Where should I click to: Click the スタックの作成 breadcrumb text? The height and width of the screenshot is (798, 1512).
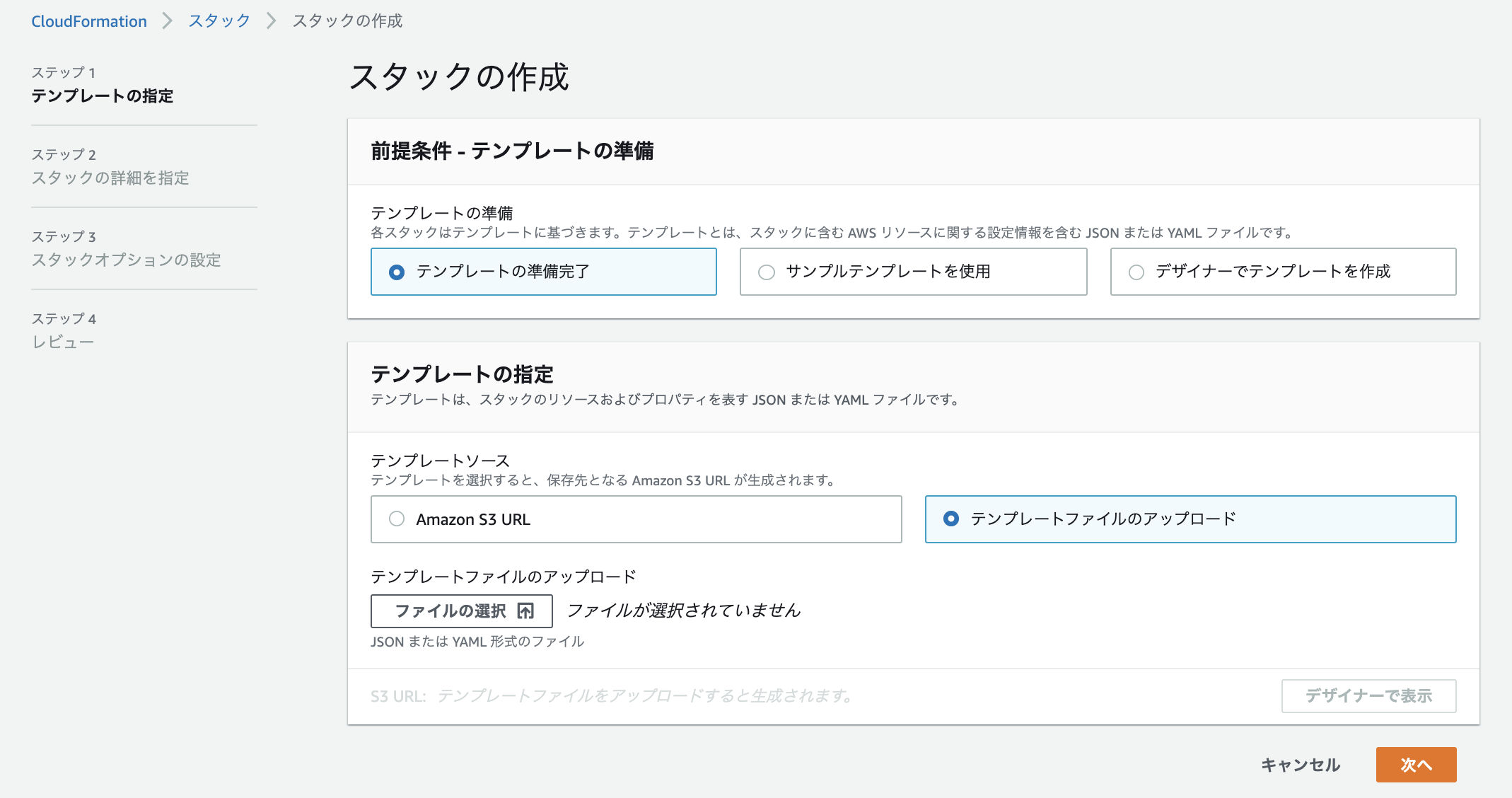347,21
